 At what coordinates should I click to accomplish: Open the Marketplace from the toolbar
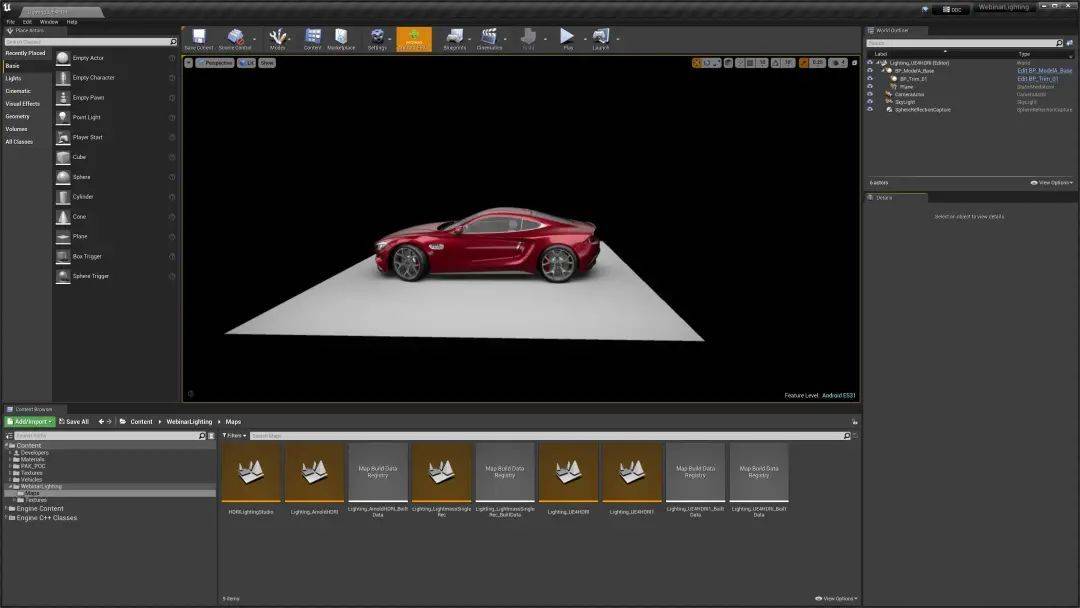click(341, 39)
